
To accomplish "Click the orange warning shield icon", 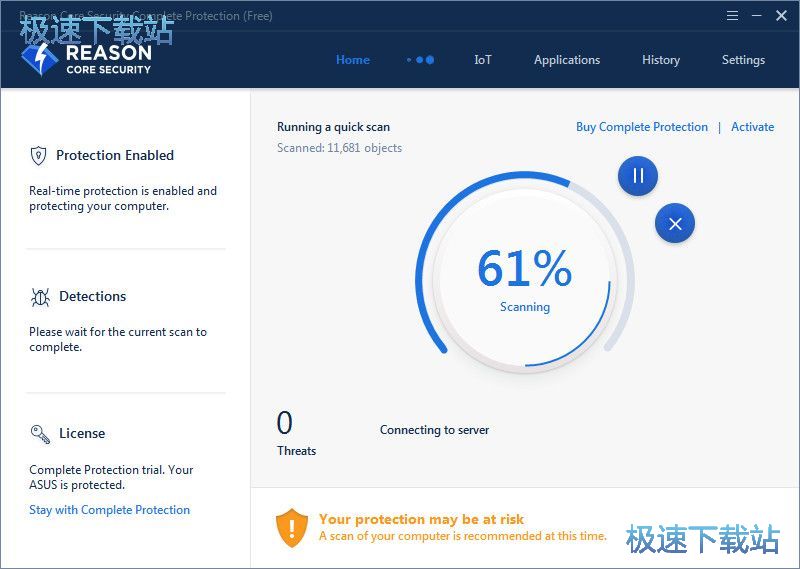I will pos(292,528).
